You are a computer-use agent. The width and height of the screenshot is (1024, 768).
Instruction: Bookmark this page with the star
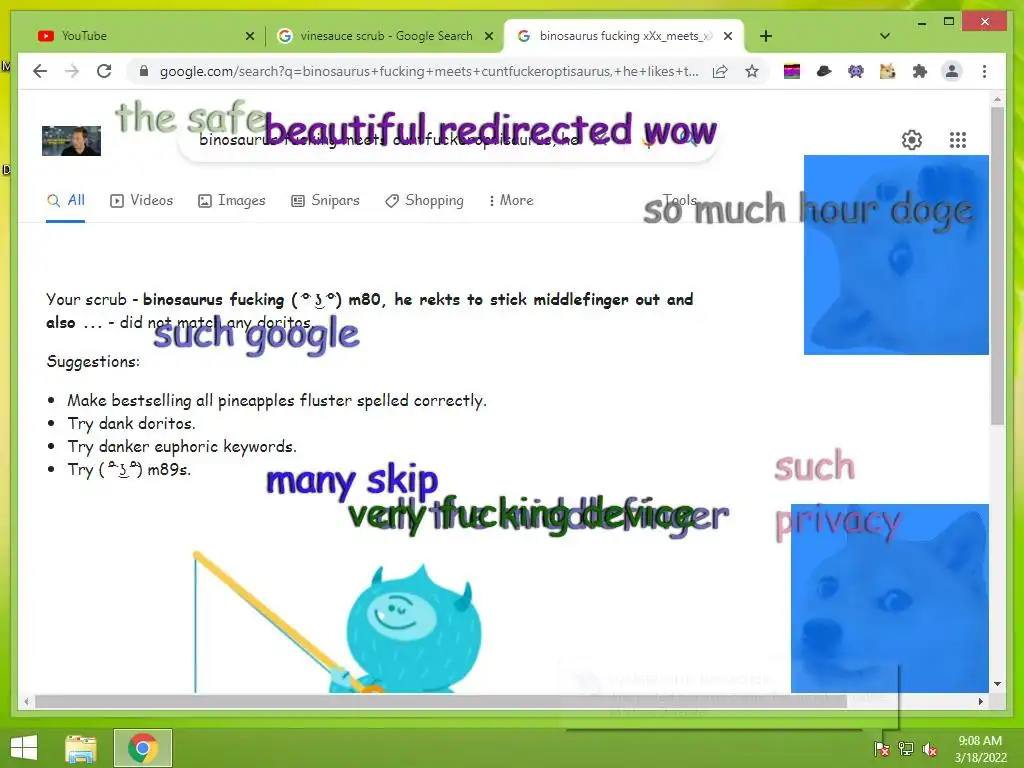[752, 71]
